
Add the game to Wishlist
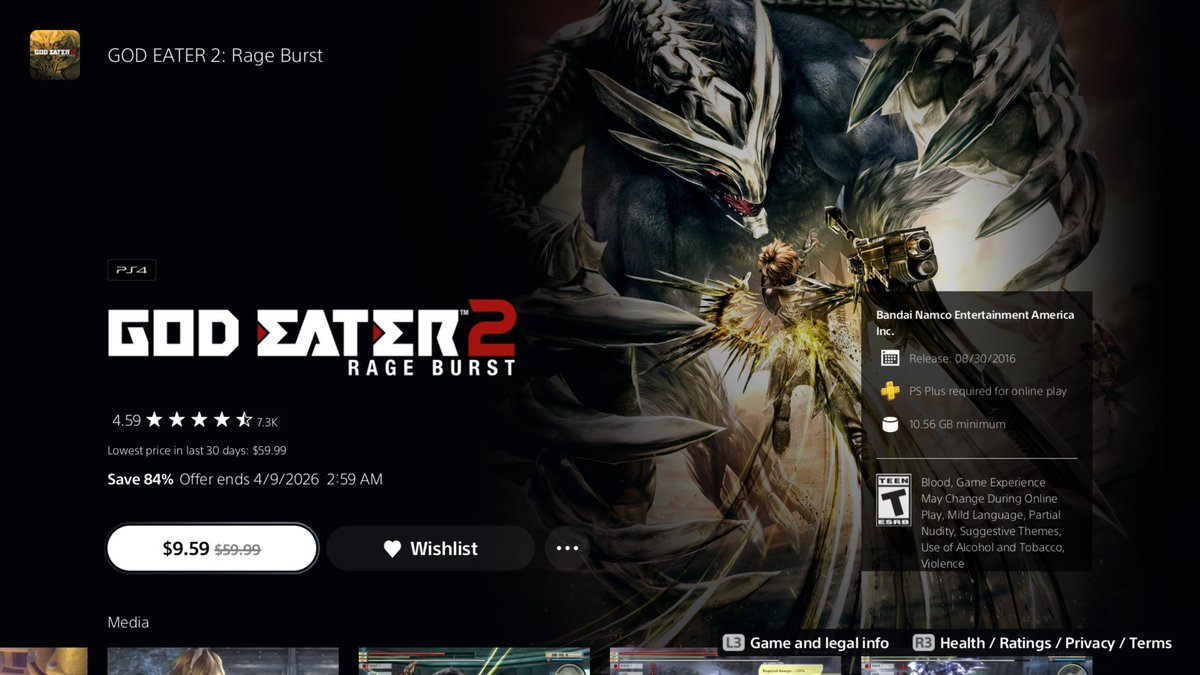point(431,548)
